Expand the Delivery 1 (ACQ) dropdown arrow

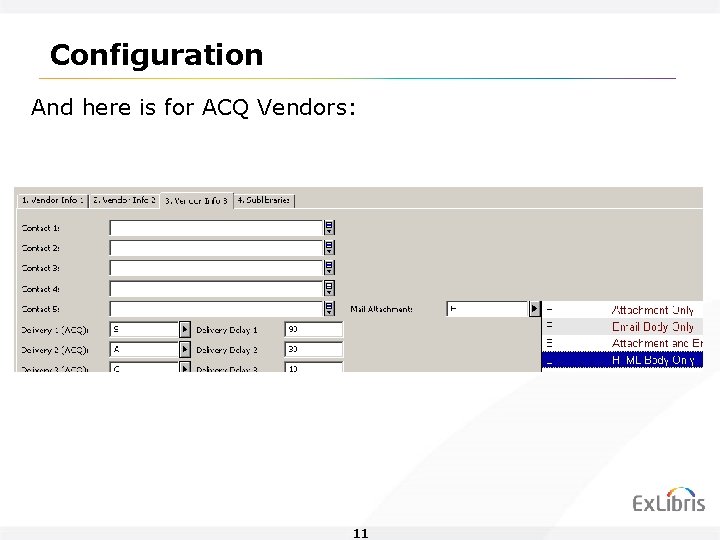click(x=185, y=329)
